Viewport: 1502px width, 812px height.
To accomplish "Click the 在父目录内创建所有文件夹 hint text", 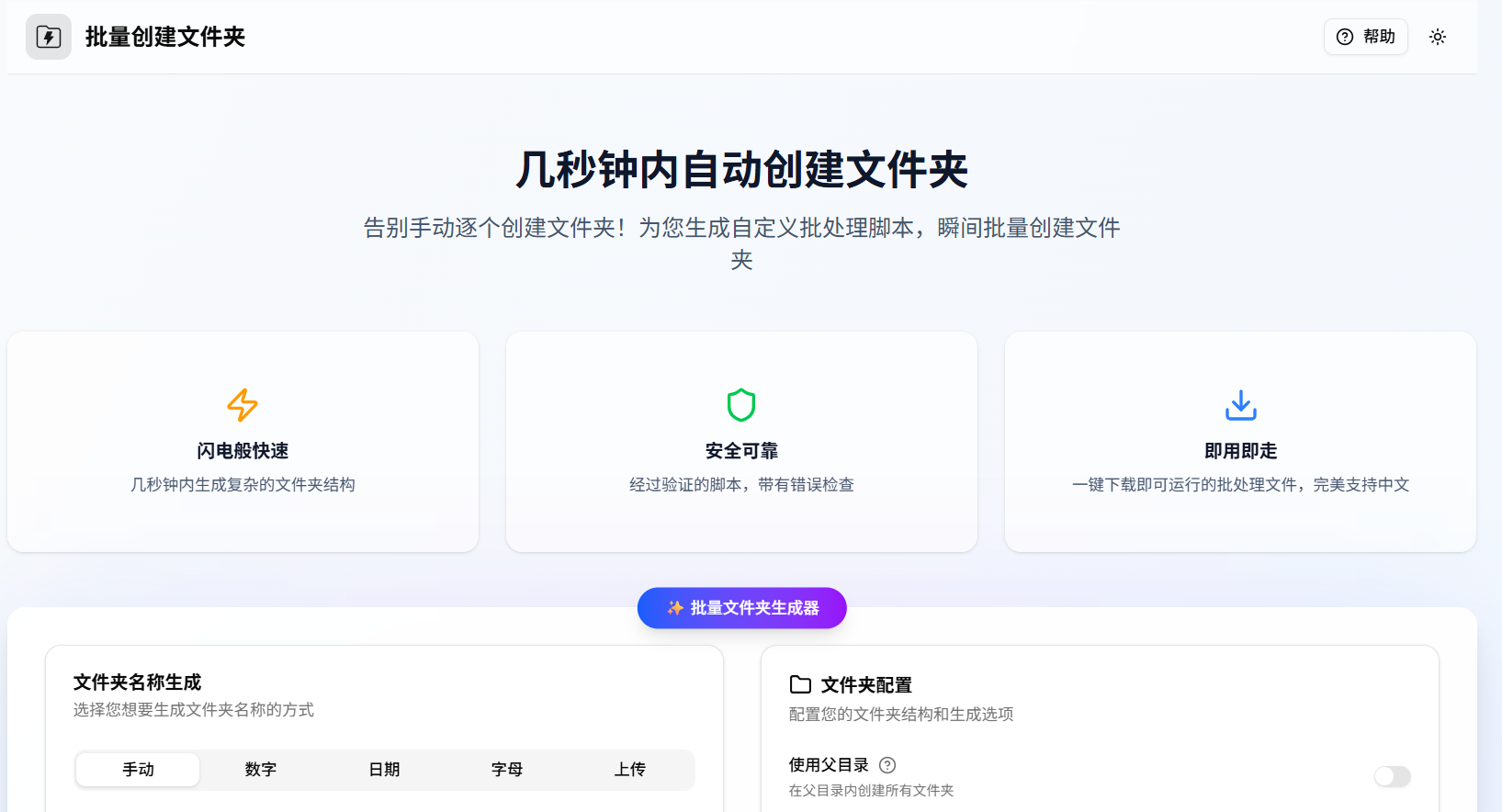I will (x=871, y=791).
